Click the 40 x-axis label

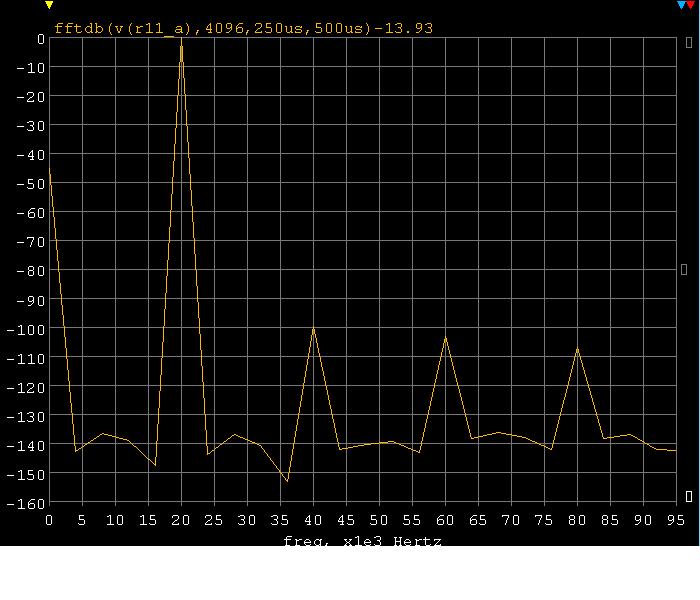pos(313,520)
